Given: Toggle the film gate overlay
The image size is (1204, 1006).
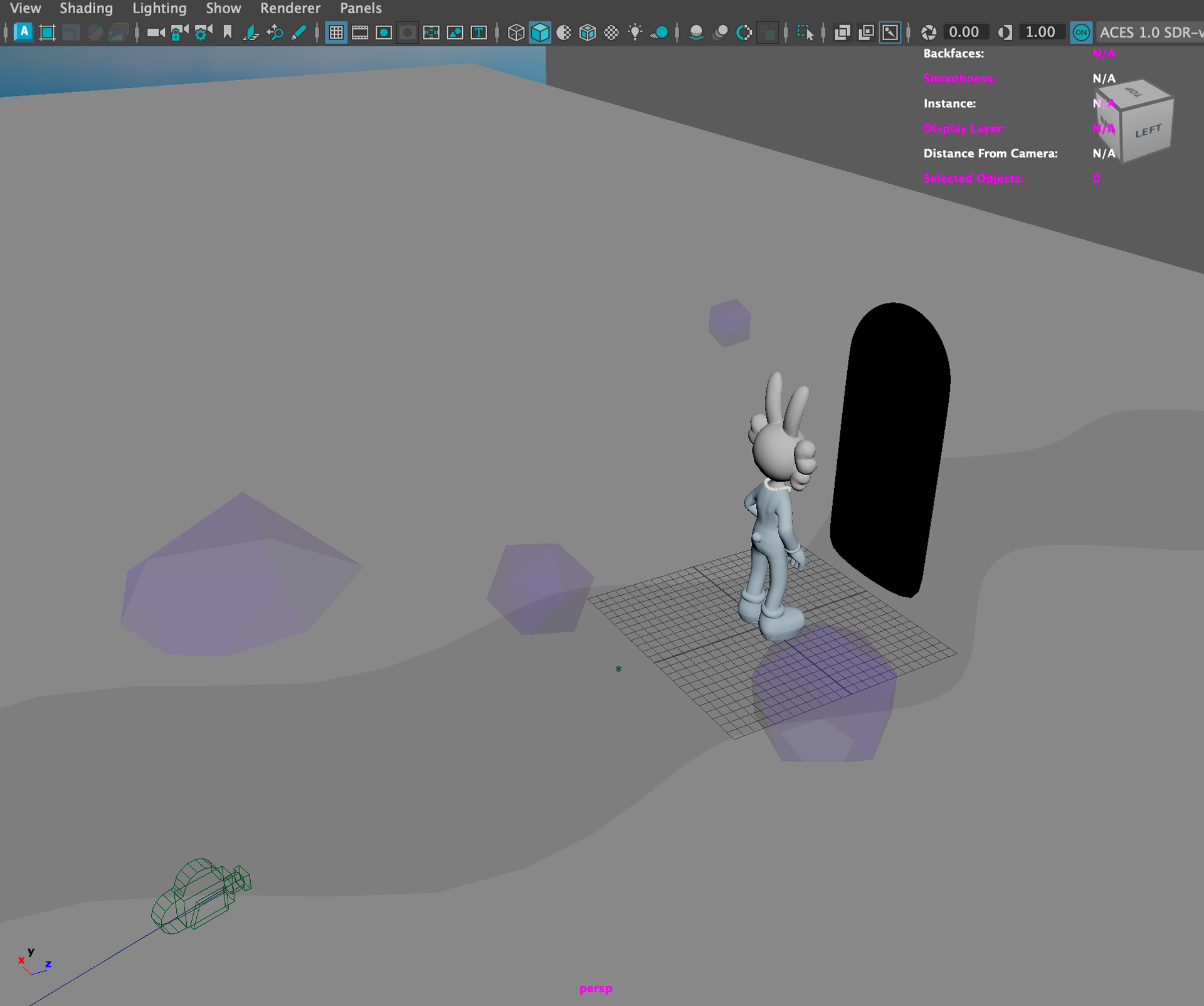Looking at the screenshot, I should pyautogui.click(x=360, y=33).
